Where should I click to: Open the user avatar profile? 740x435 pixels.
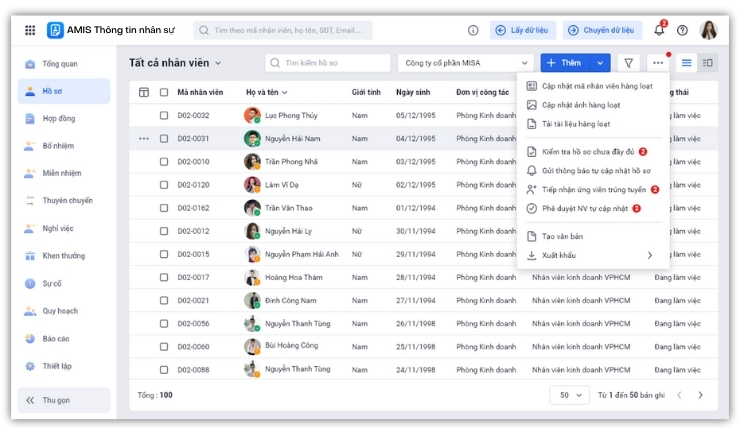(x=708, y=30)
